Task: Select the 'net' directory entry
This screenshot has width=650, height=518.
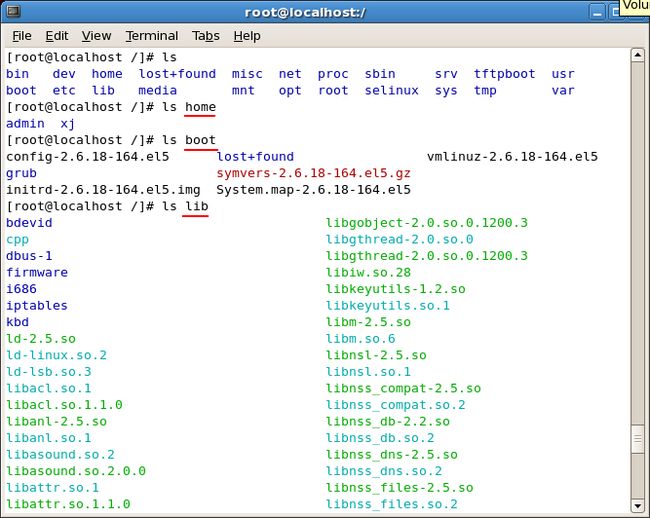Action: pyautogui.click(x=290, y=74)
